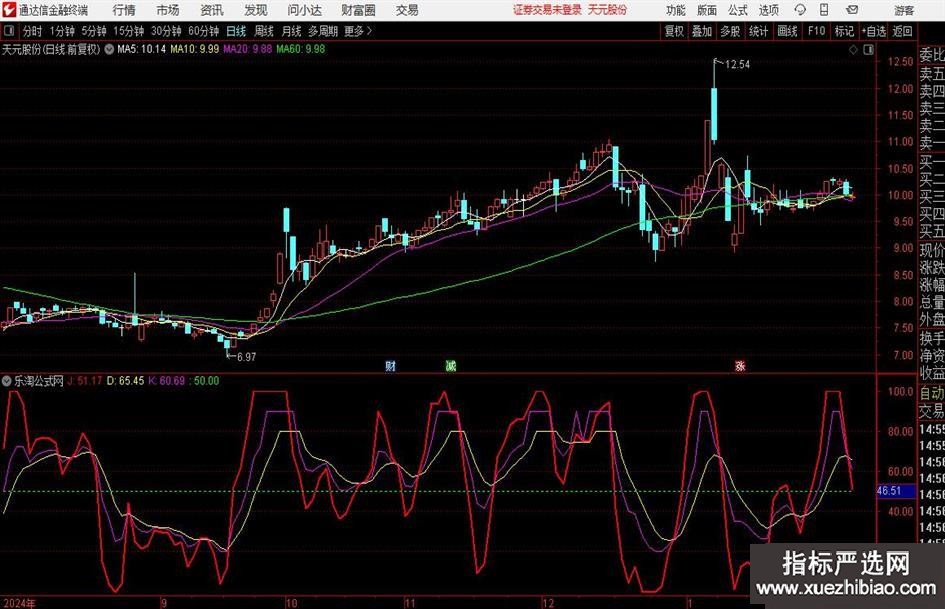This screenshot has height=609, width=945.
Task: Click the J: 51.17 indicator value
Action: pyautogui.click(x=84, y=380)
